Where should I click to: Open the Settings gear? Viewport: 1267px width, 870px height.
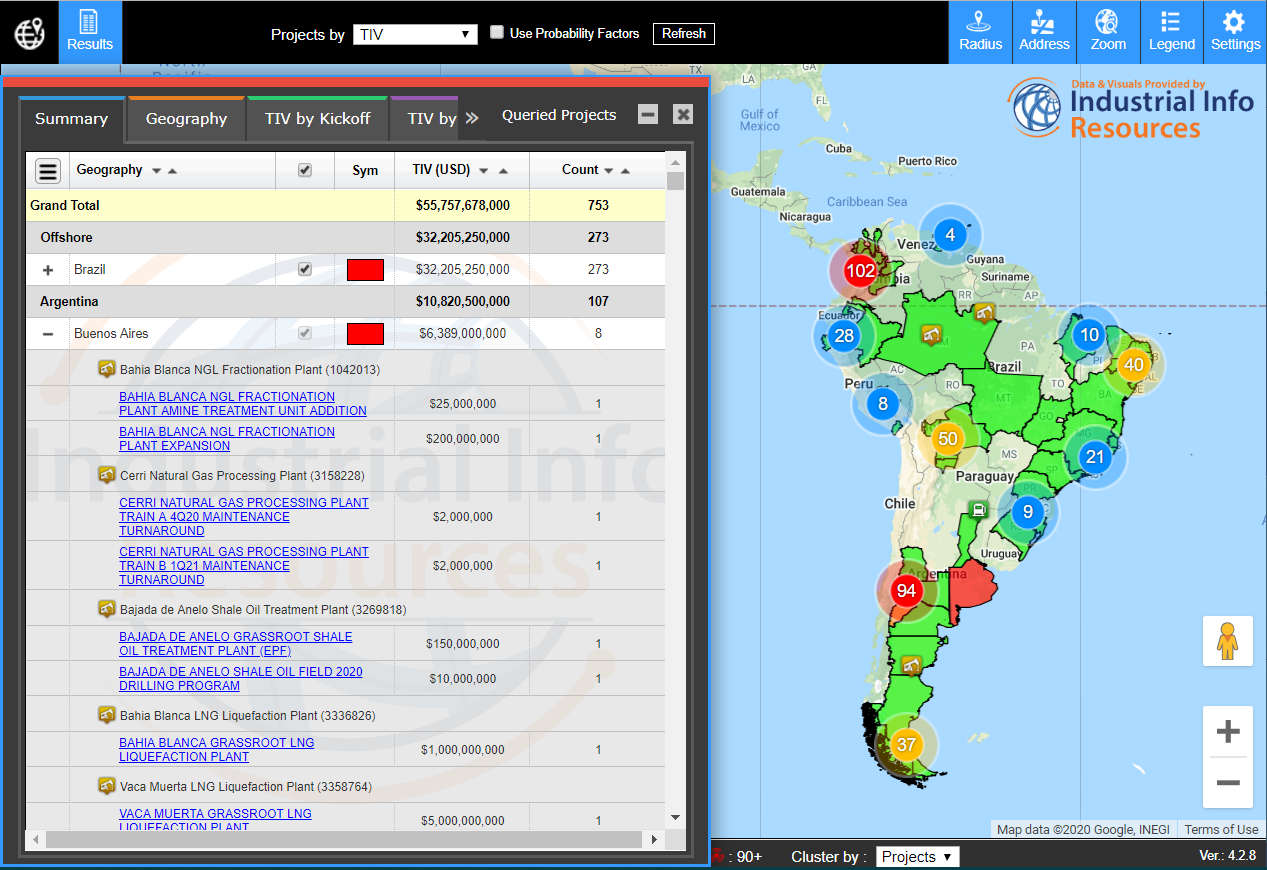click(x=1235, y=32)
